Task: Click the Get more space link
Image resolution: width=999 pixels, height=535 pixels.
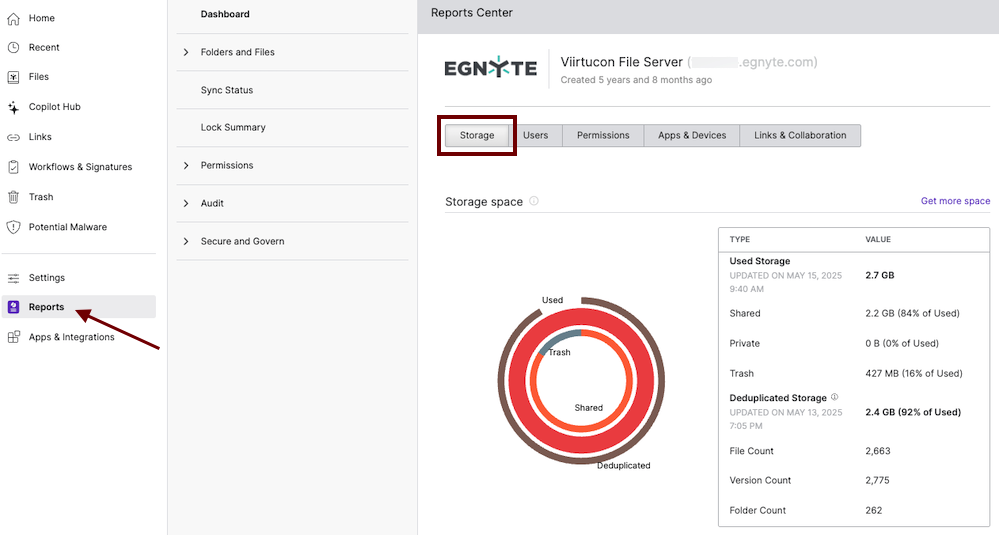Action: click(x=955, y=201)
